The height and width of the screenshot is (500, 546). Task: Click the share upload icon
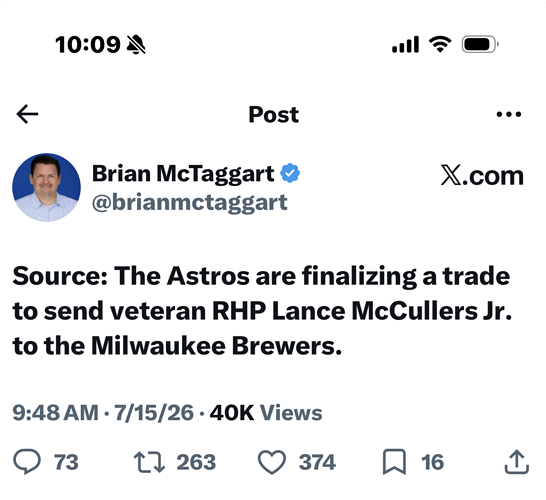click(517, 462)
